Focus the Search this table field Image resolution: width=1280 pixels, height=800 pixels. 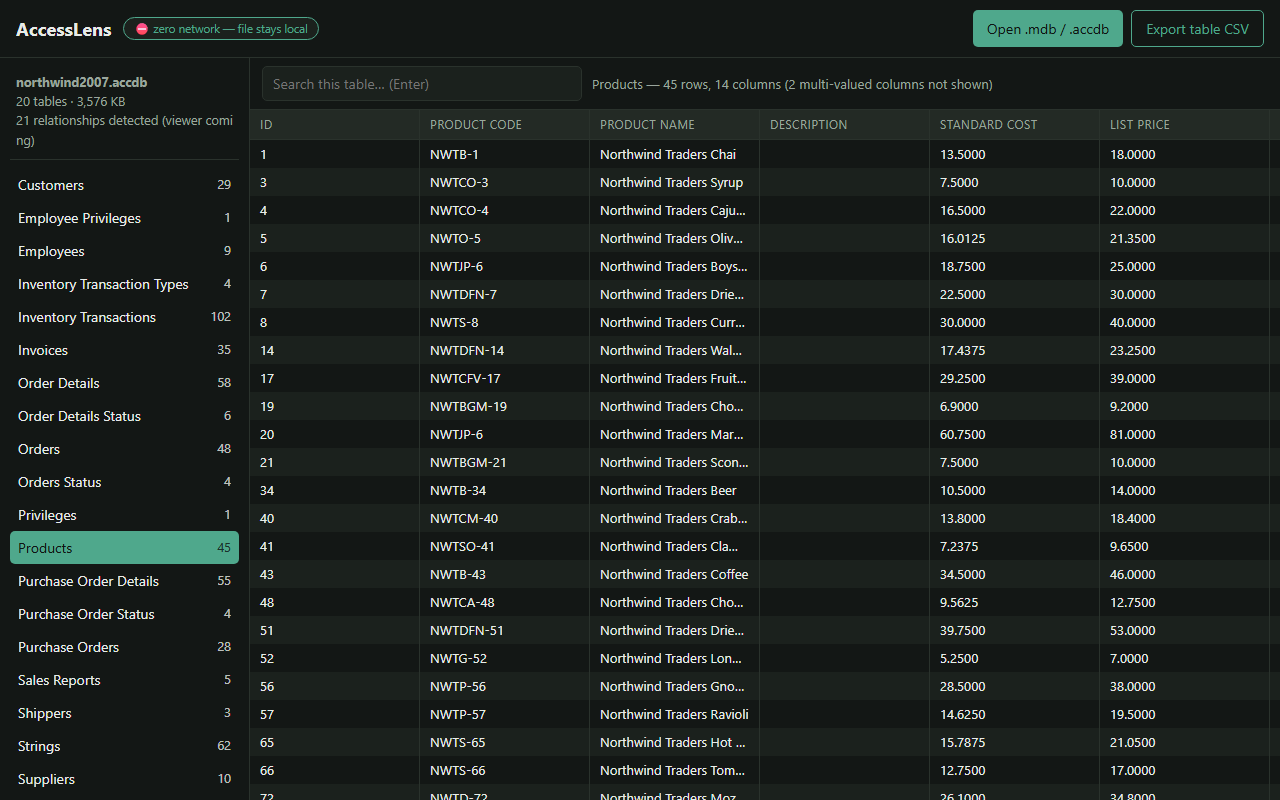pos(422,84)
